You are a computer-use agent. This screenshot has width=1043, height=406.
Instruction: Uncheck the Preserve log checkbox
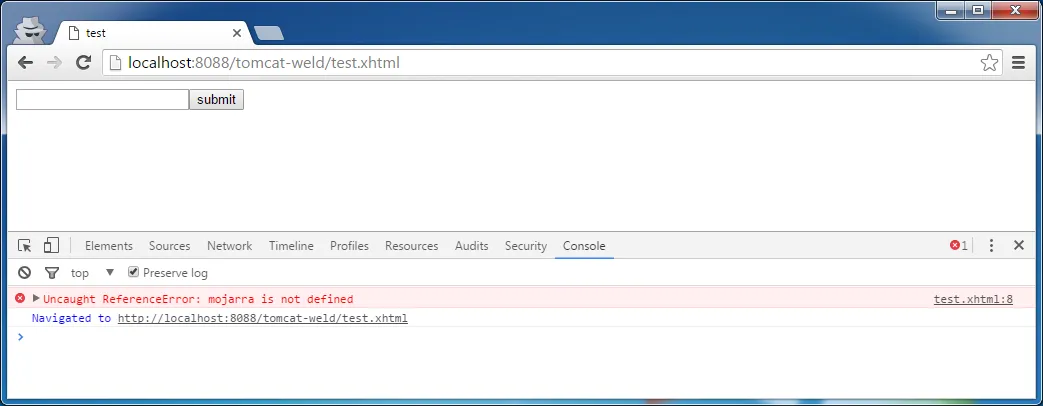pos(133,272)
